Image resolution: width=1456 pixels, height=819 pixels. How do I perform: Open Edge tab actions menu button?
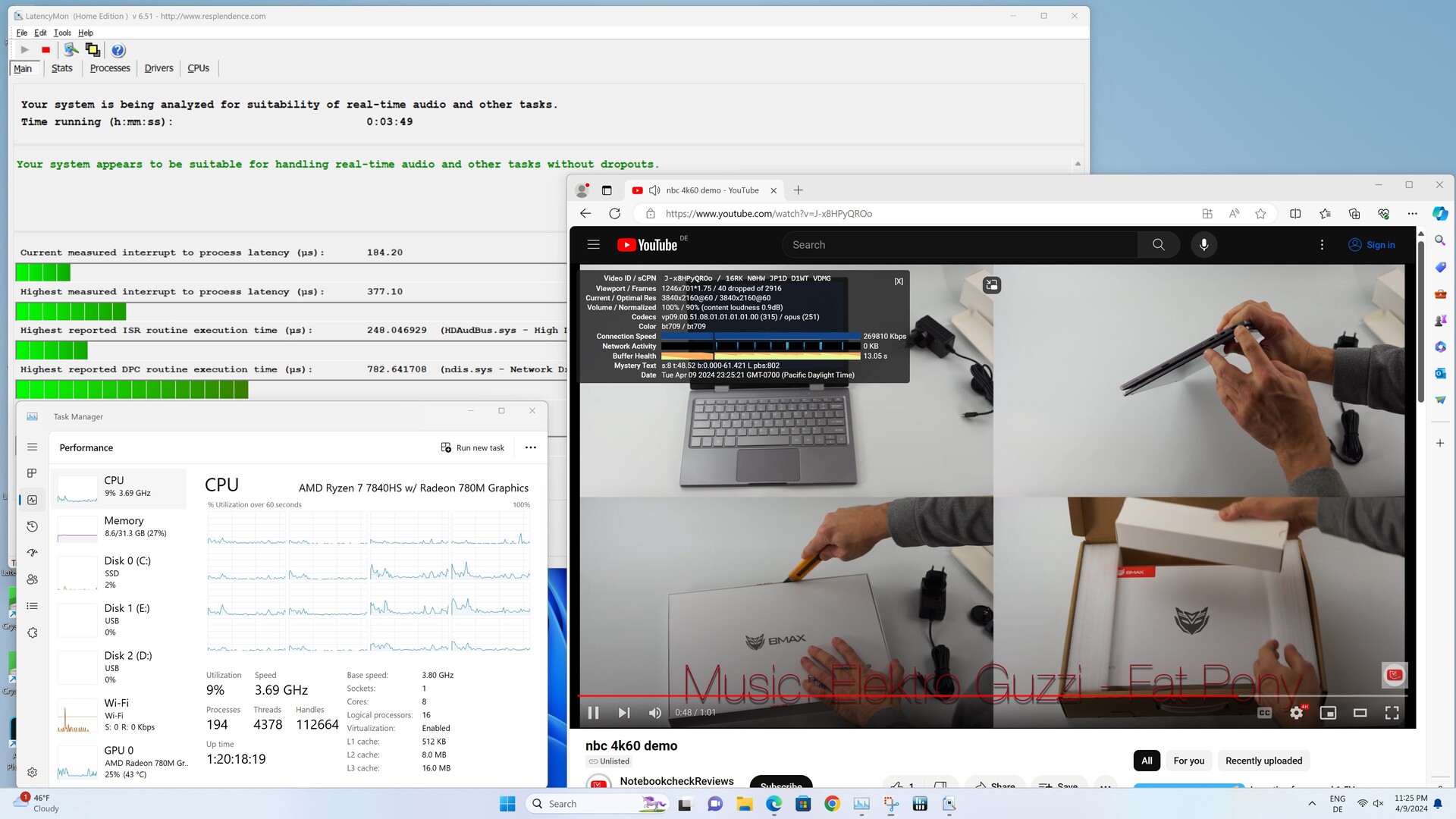tap(607, 190)
